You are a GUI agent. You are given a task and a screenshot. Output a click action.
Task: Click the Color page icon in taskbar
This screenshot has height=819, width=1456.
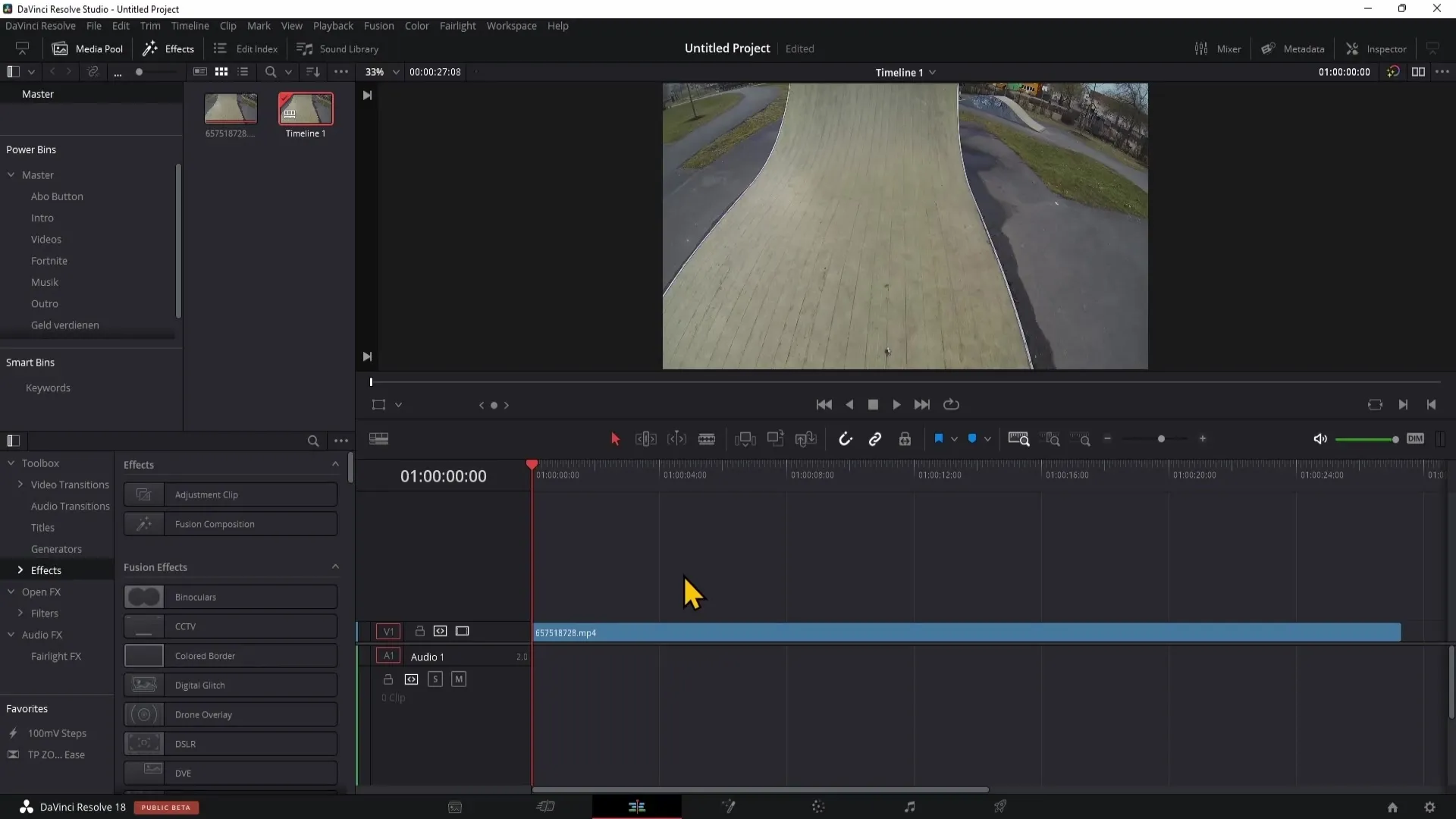click(x=819, y=807)
